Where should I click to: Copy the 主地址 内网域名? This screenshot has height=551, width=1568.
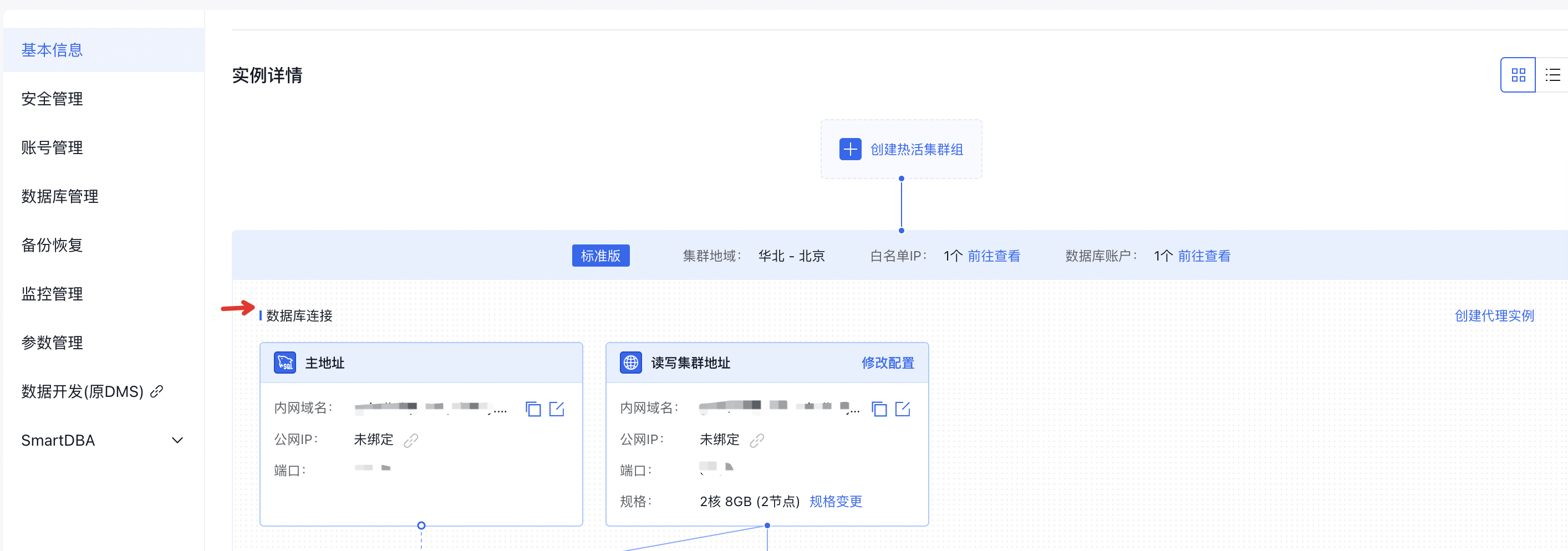(533, 409)
